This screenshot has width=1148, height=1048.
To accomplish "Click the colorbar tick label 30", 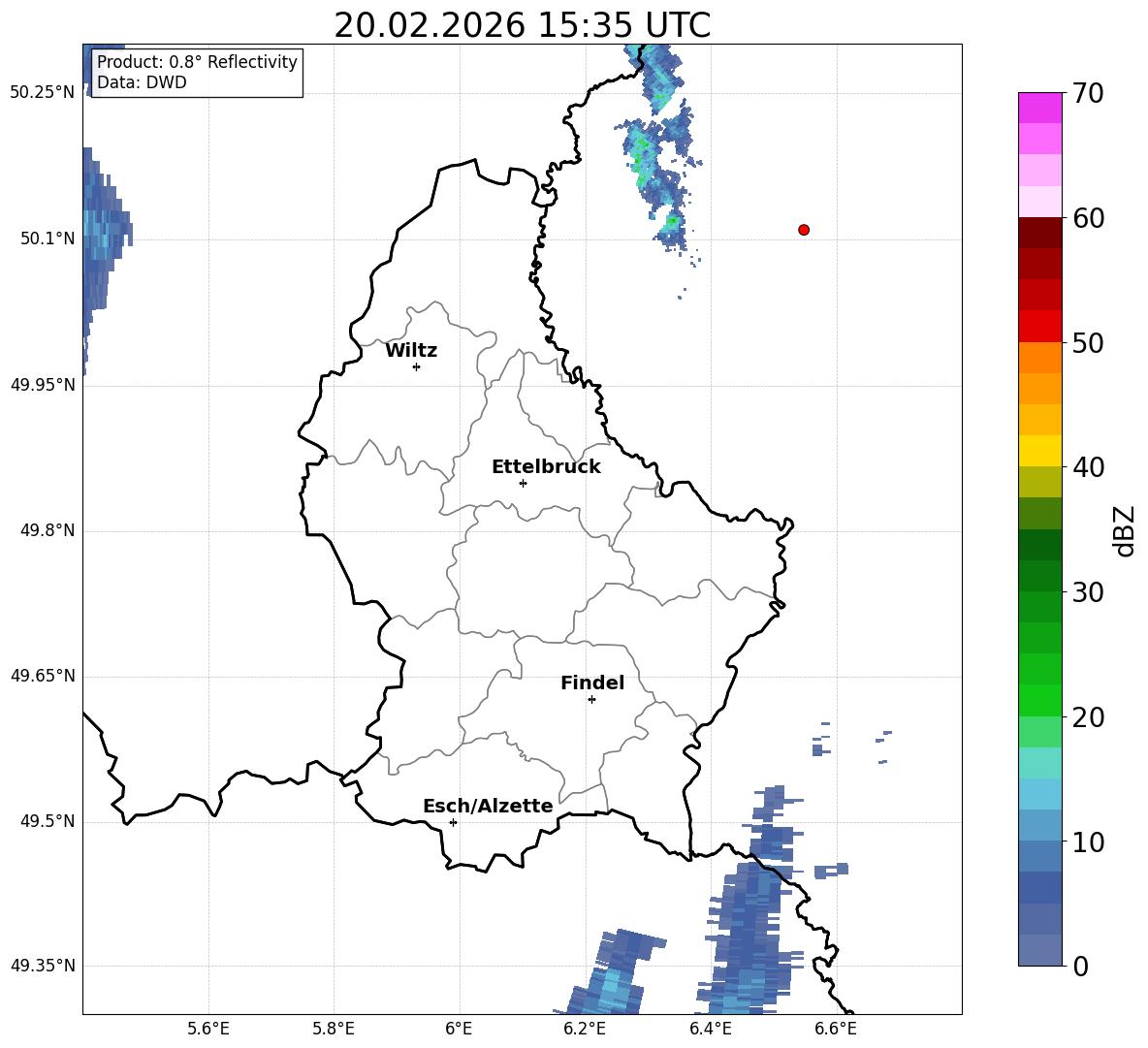I will [1088, 592].
